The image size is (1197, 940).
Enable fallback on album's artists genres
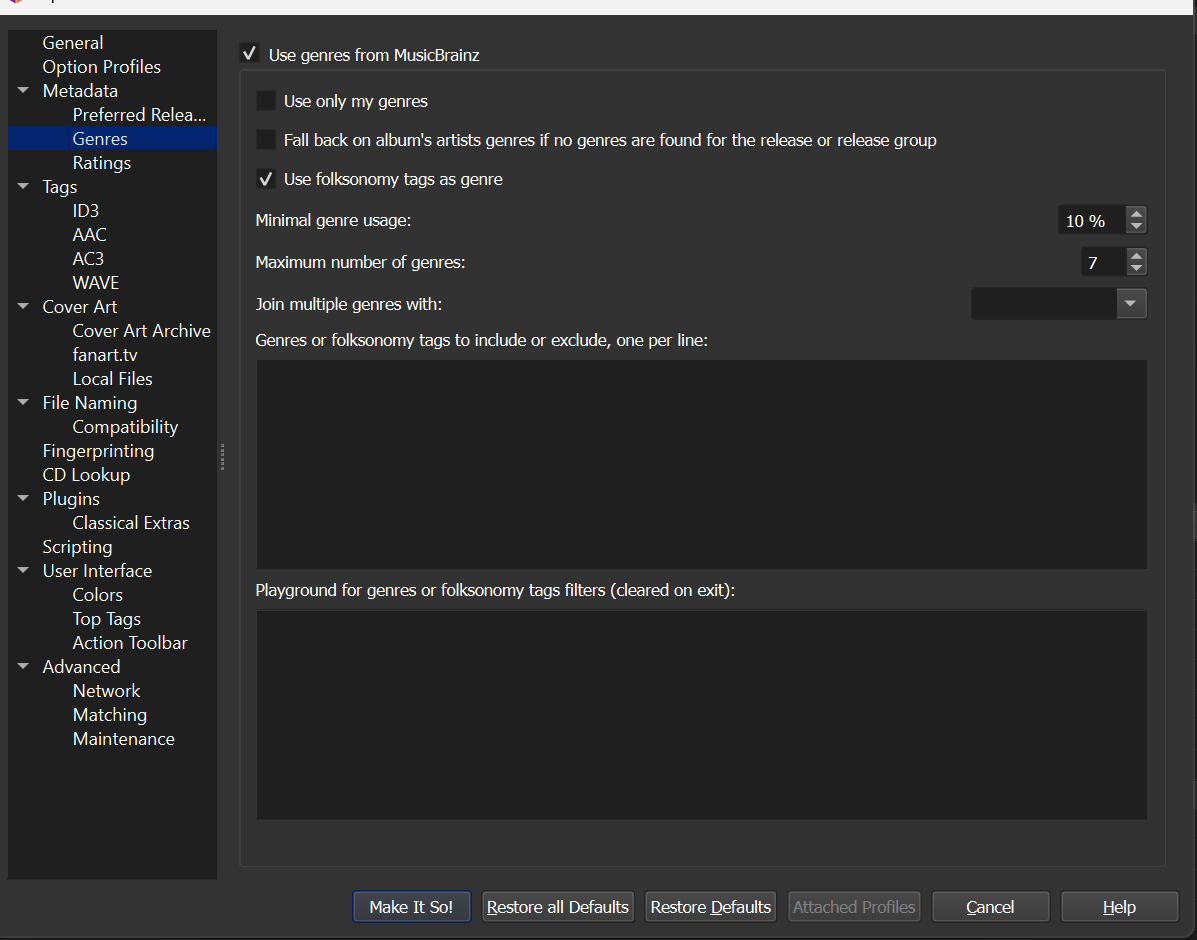point(266,140)
